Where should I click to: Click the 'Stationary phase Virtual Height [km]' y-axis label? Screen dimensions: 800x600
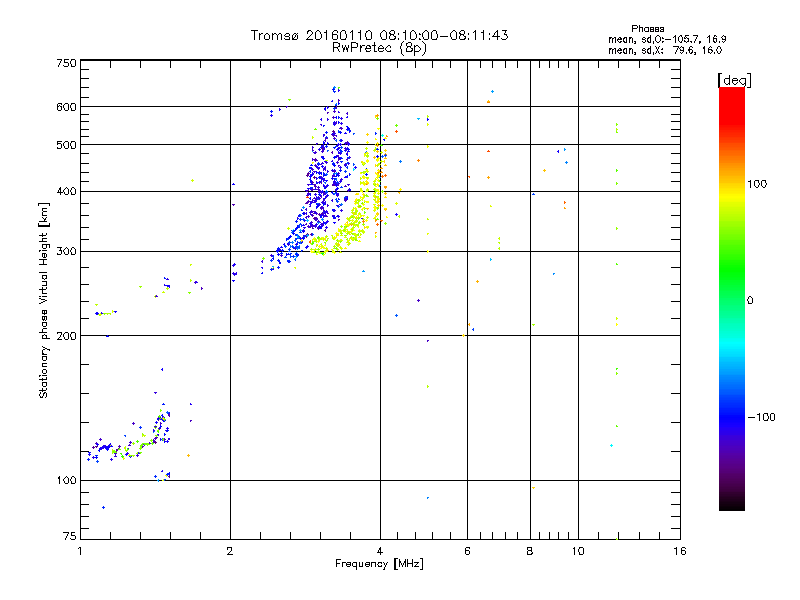(44, 301)
